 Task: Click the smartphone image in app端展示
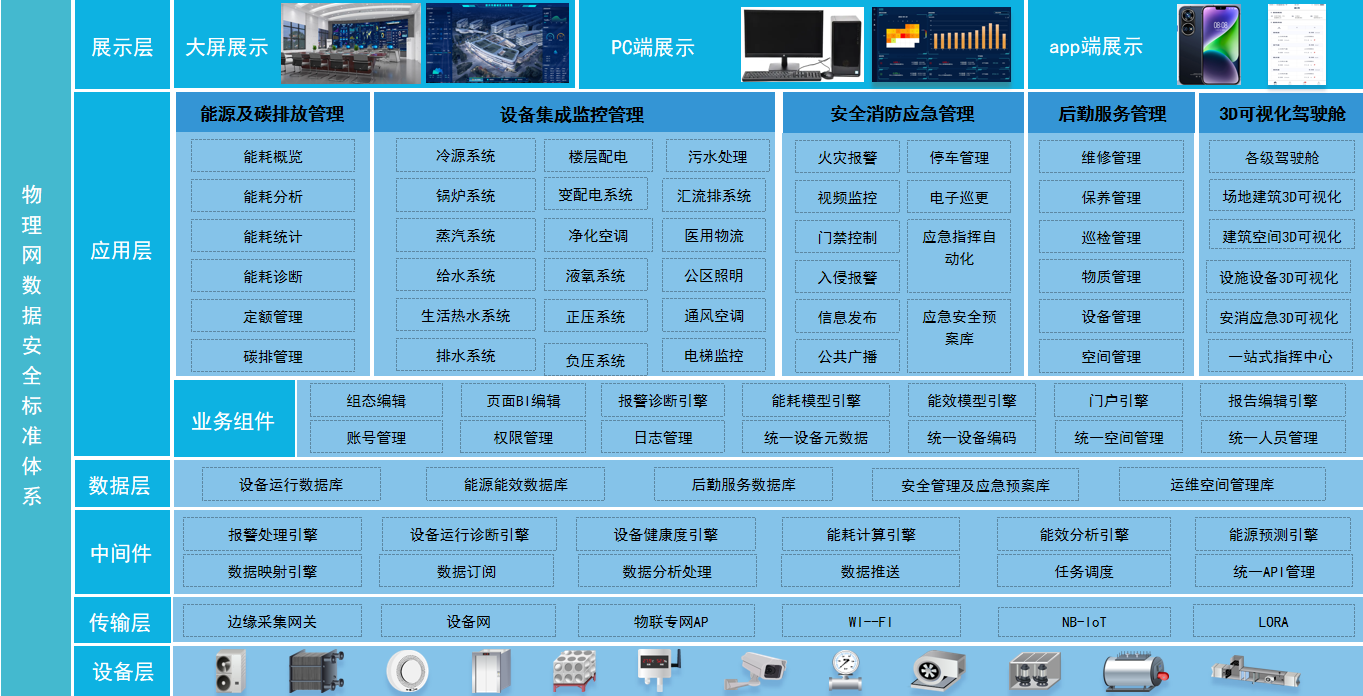1207,45
